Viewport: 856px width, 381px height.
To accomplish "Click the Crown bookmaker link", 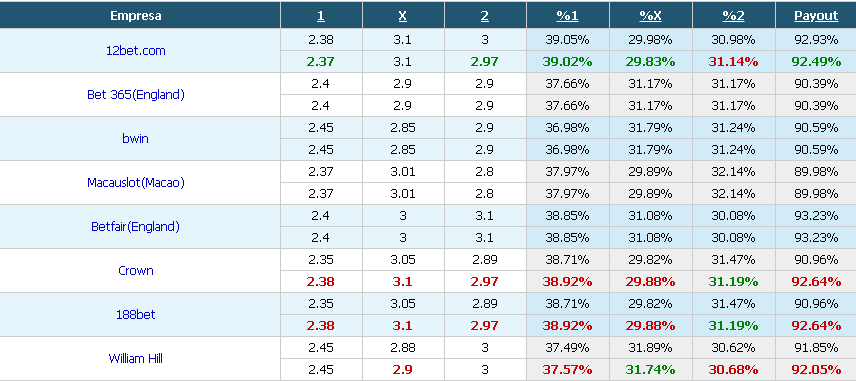I will [x=135, y=271].
